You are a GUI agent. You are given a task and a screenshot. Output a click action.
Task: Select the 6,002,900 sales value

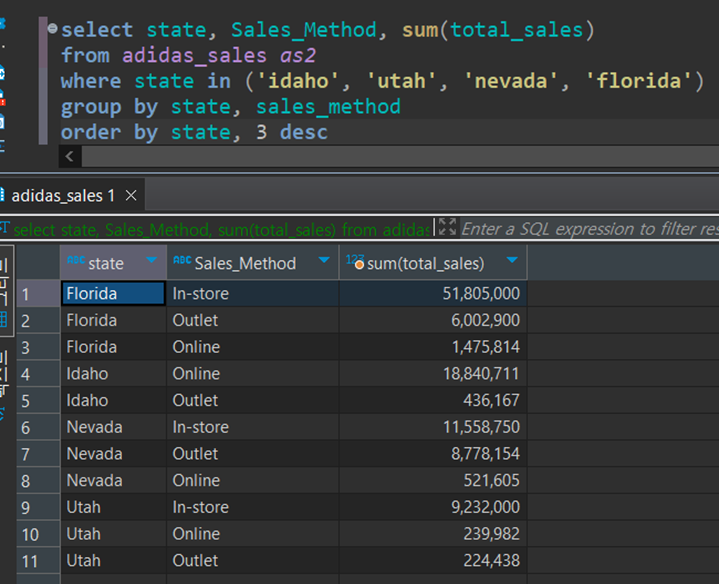pos(433,320)
